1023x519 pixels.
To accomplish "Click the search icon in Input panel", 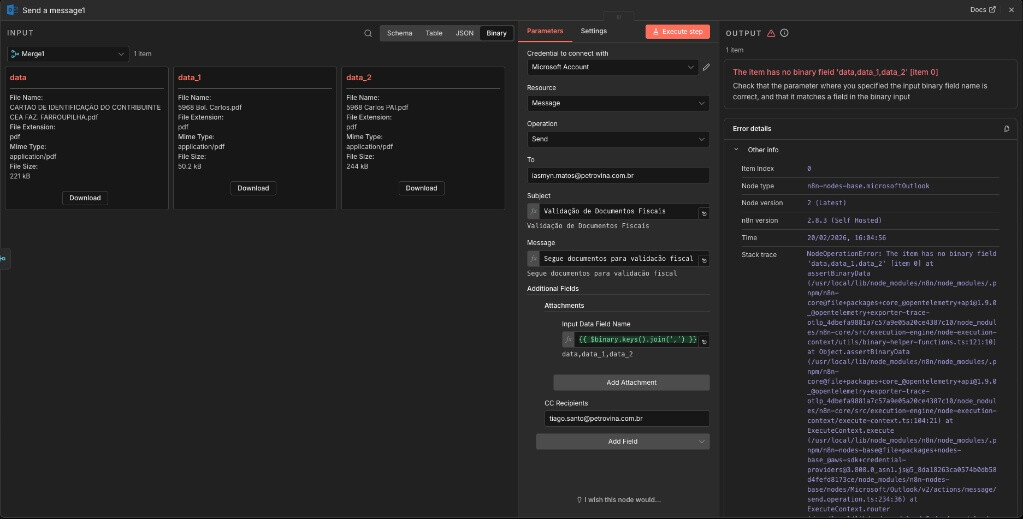I will tap(368, 33).
